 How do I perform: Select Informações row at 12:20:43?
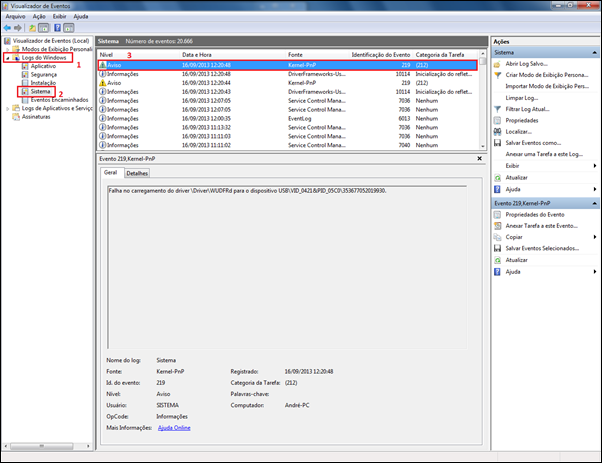click(x=288, y=92)
